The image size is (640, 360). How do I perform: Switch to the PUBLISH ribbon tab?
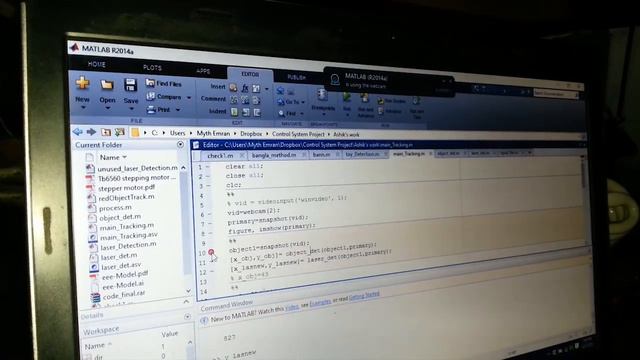click(x=296, y=77)
